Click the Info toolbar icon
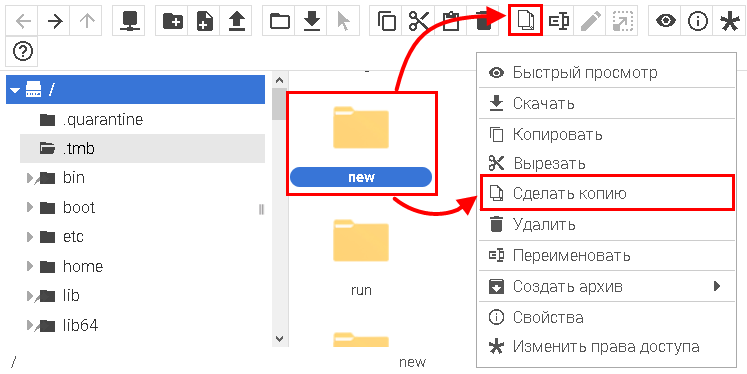The width and height of the screenshot is (747, 374). (697, 21)
